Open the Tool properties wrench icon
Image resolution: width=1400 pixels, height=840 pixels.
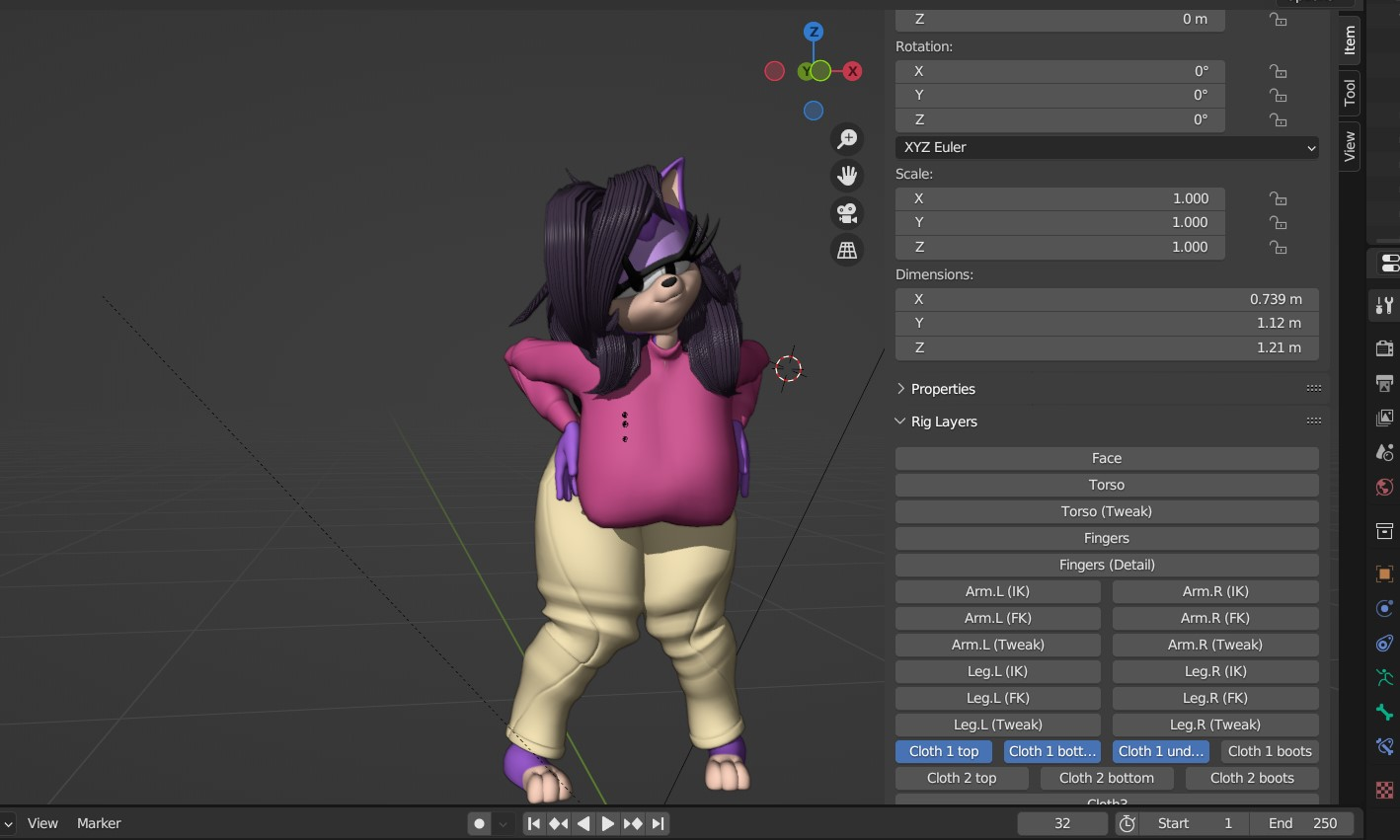[x=1384, y=306]
